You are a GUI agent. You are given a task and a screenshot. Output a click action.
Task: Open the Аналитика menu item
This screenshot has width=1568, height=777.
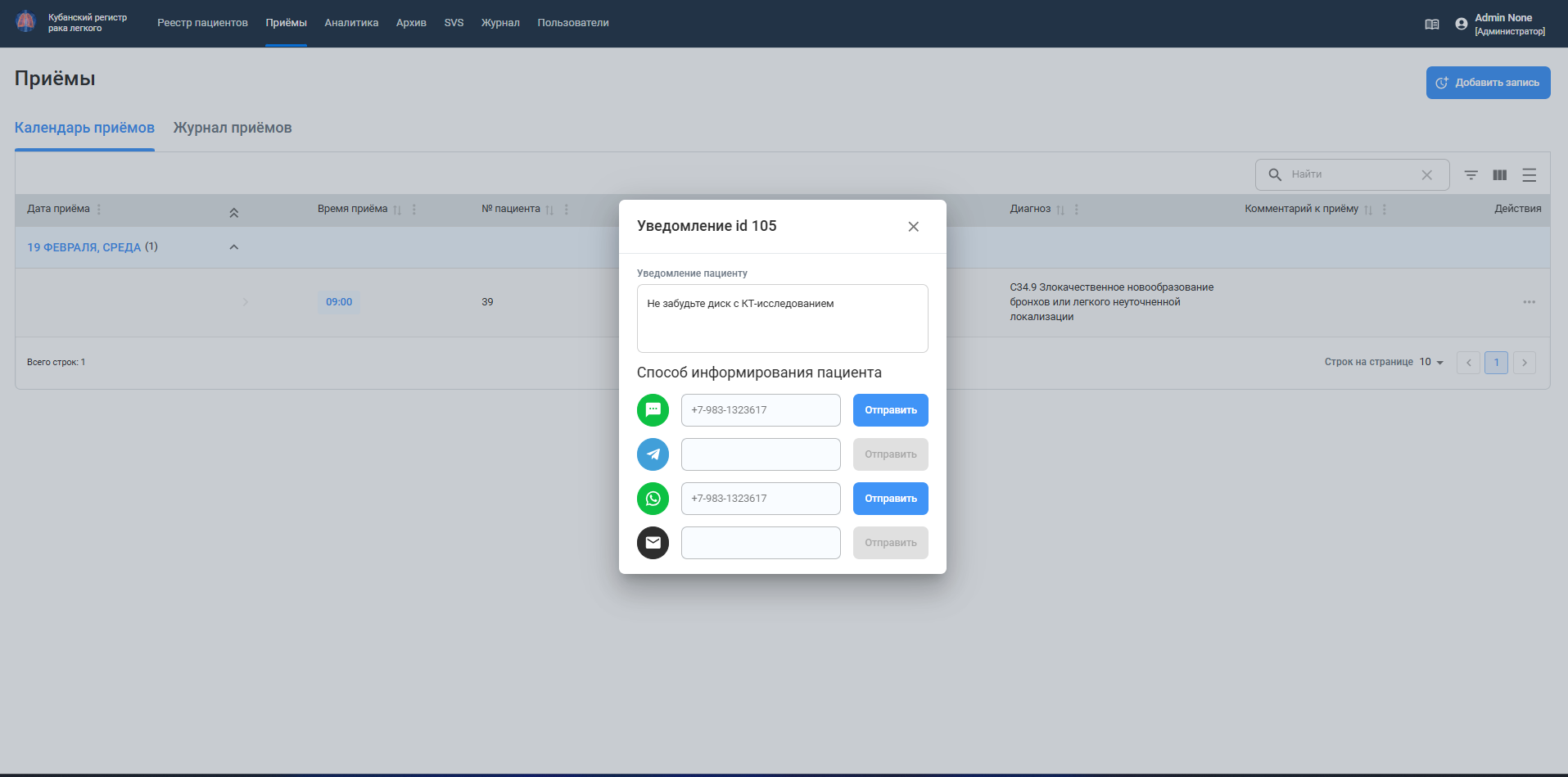point(351,23)
